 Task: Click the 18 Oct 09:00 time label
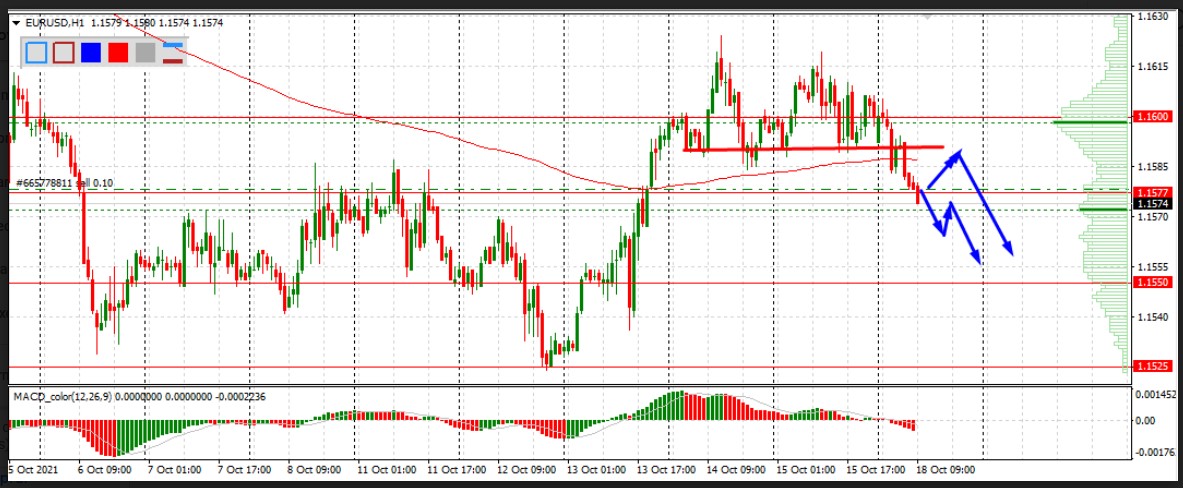coord(946,469)
